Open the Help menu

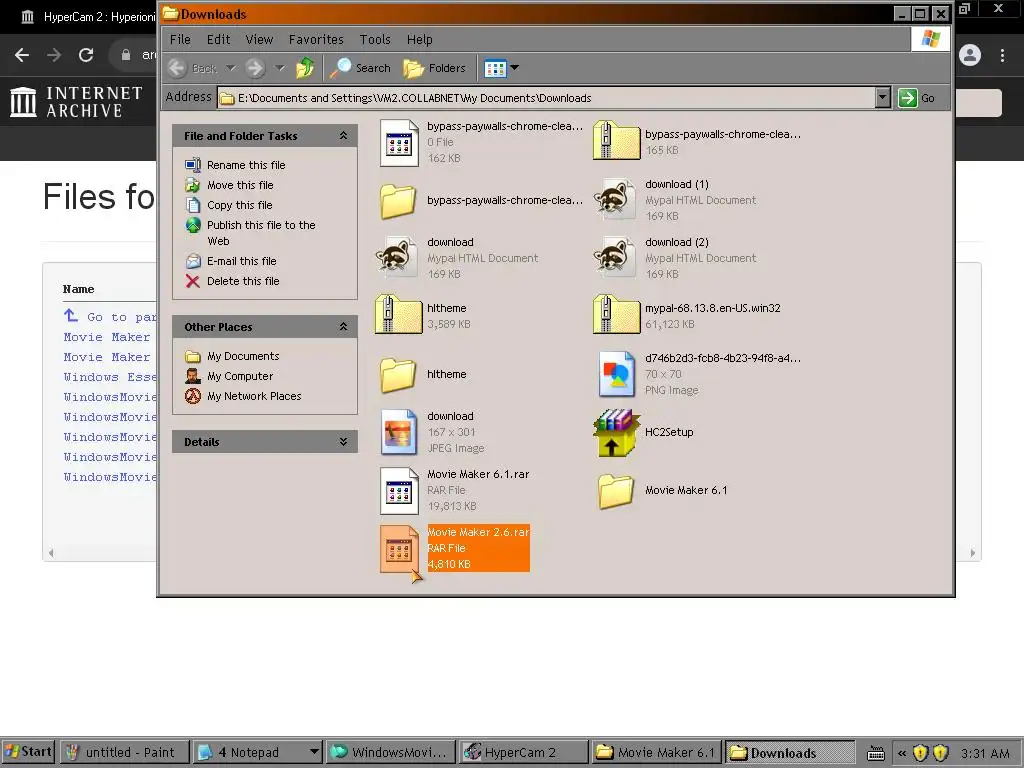click(419, 39)
